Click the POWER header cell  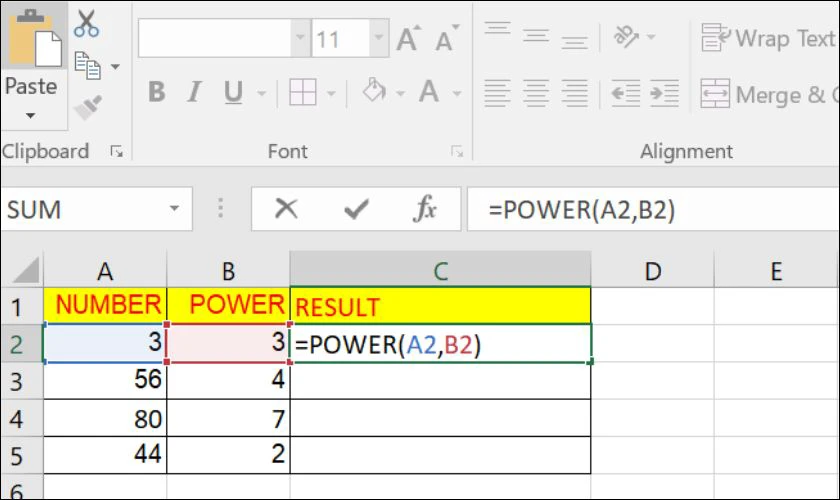coord(228,305)
